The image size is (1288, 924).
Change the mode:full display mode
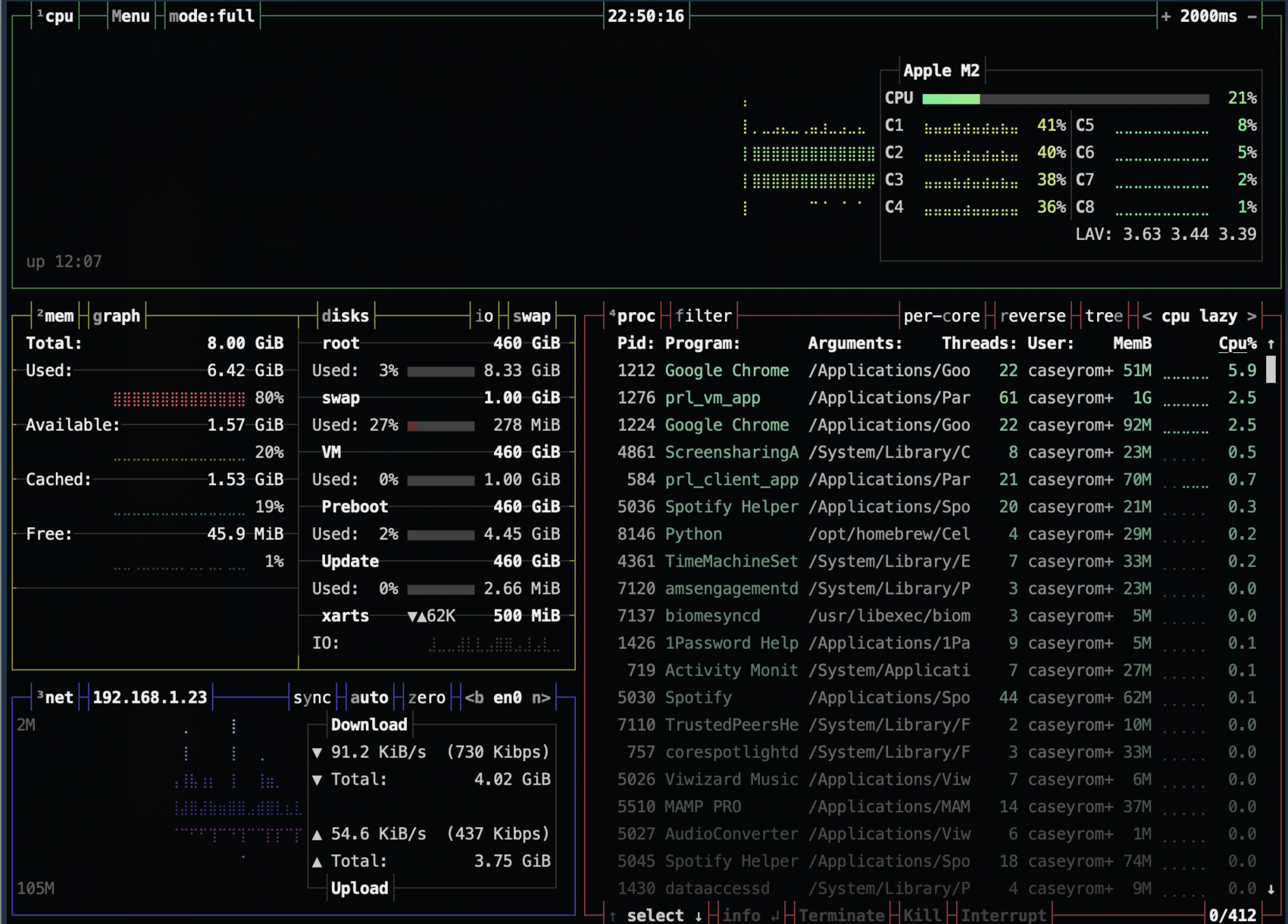[211, 16]
